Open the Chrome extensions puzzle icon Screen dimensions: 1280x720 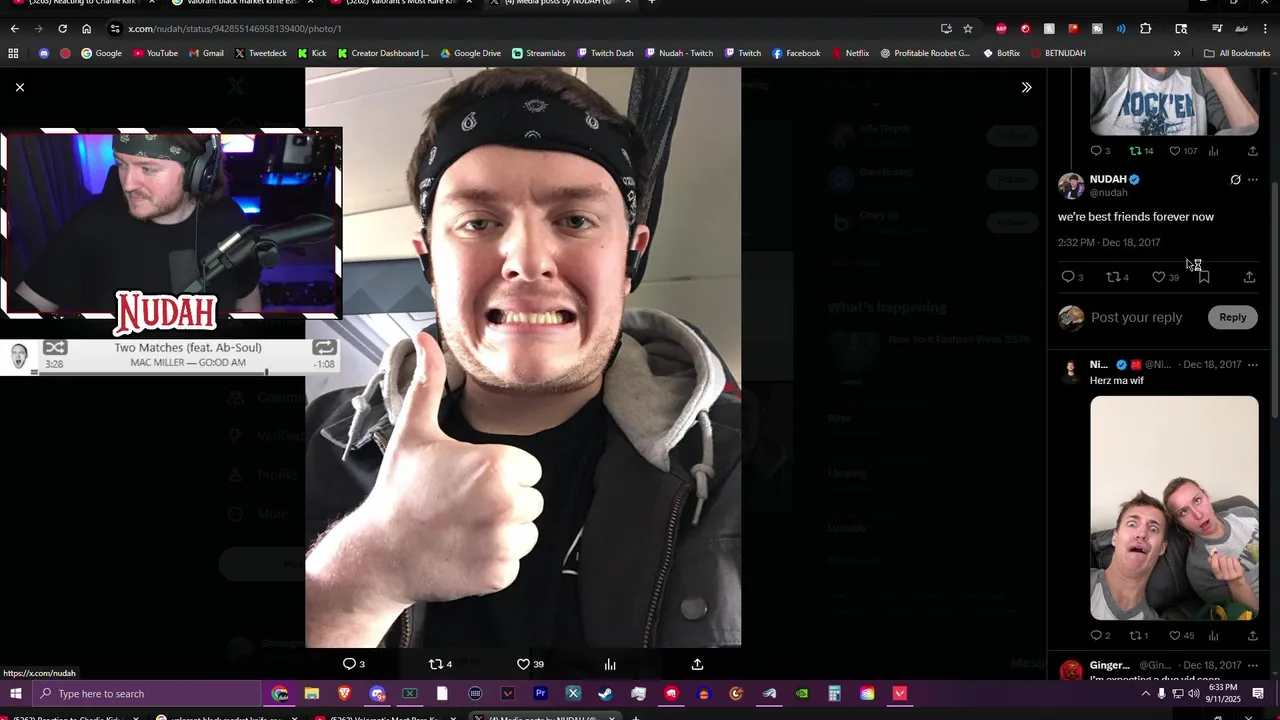pyautogui.click(x=1146, y=29)
